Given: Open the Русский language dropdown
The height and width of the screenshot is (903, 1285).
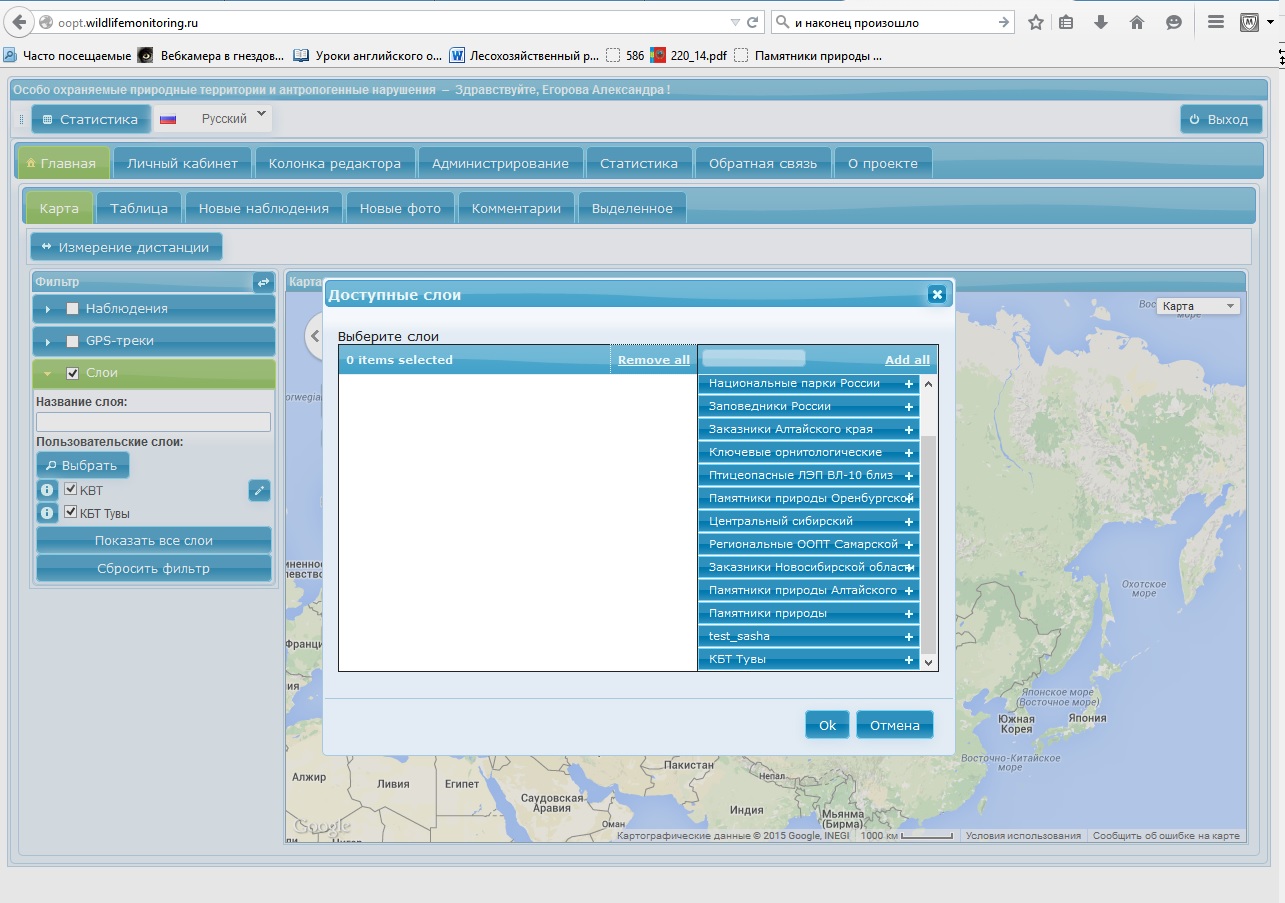Looking at the screenshot, I should tap(214, 118).
